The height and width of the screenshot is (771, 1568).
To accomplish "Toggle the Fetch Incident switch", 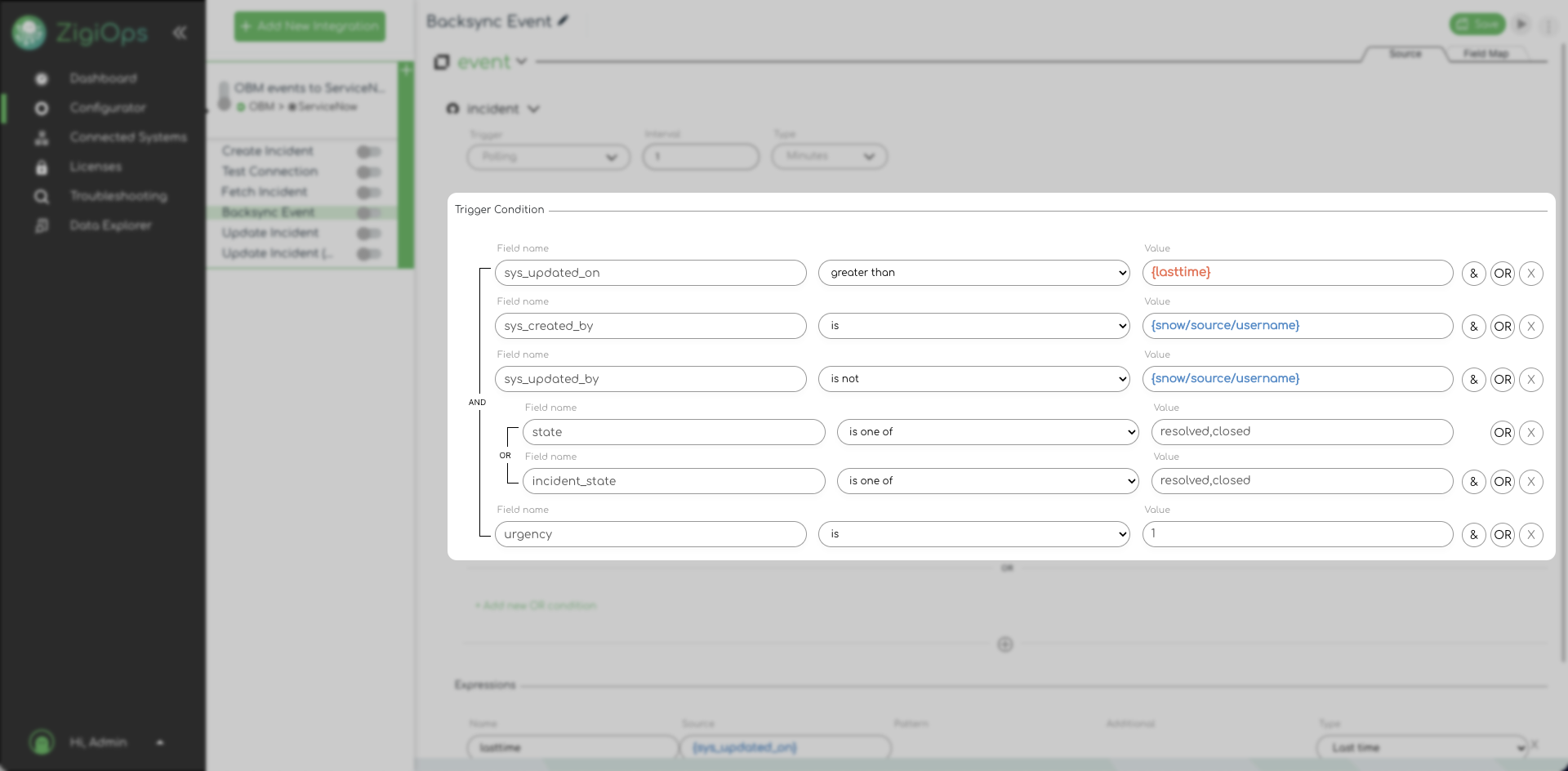I will pos(368,193).
